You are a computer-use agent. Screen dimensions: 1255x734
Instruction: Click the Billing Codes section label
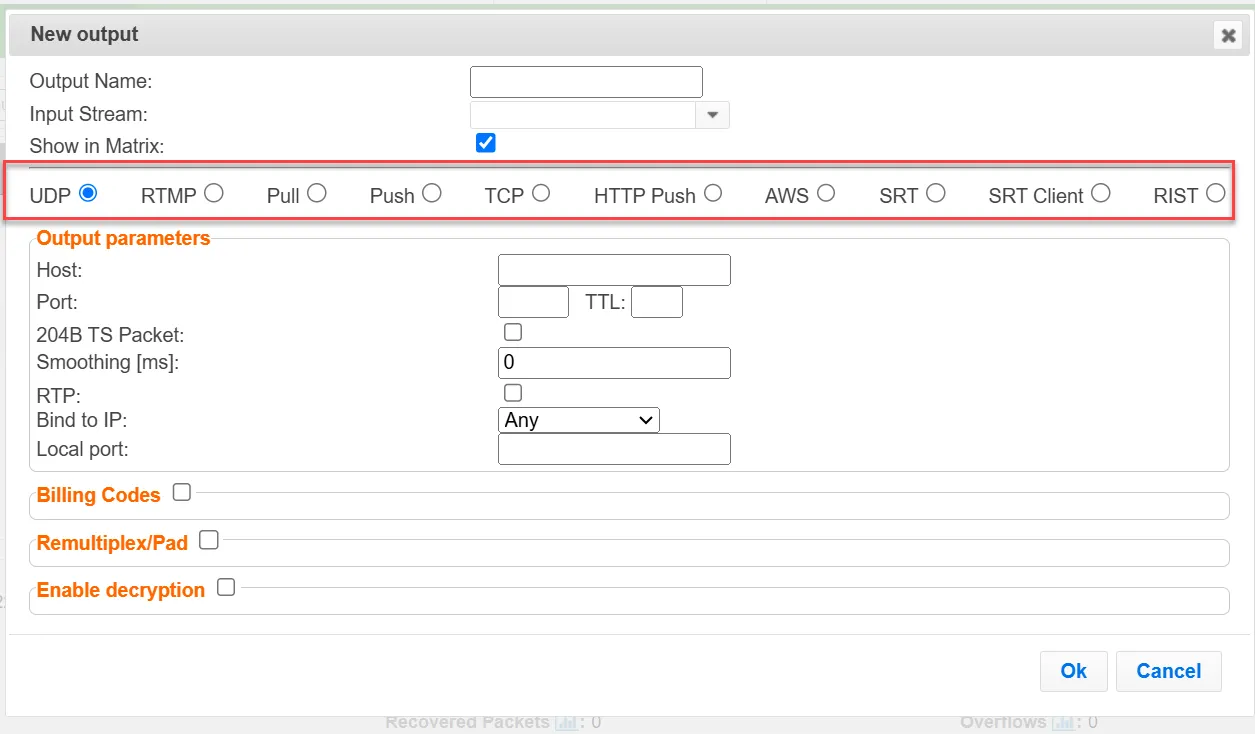click(x=98, y=495)
